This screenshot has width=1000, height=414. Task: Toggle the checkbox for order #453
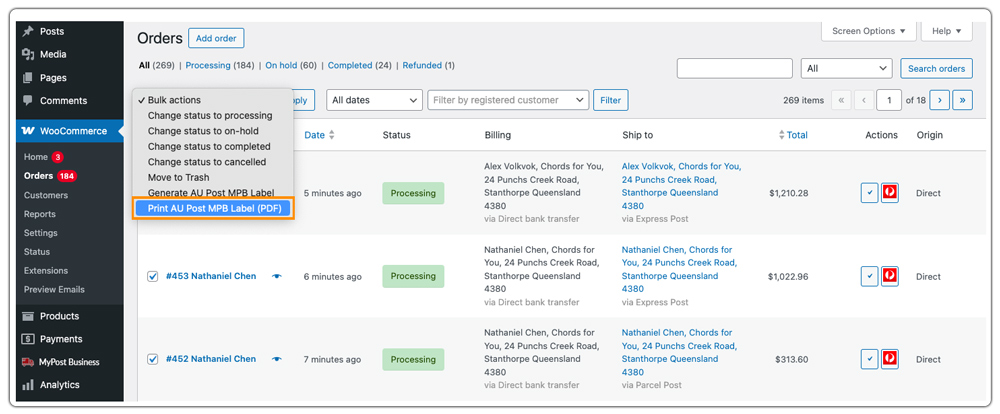point(152,276)
